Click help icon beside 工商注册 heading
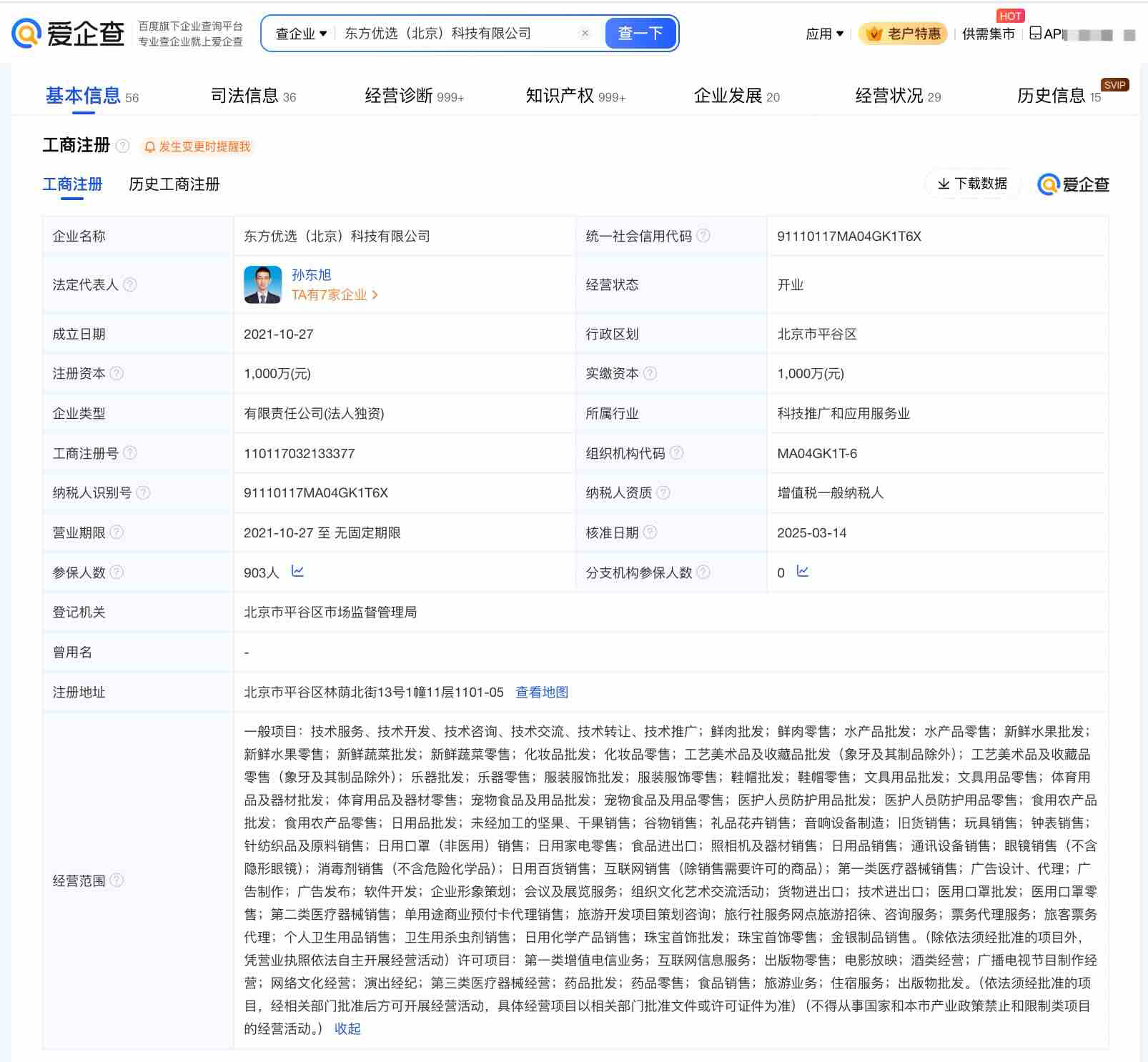 123,146
